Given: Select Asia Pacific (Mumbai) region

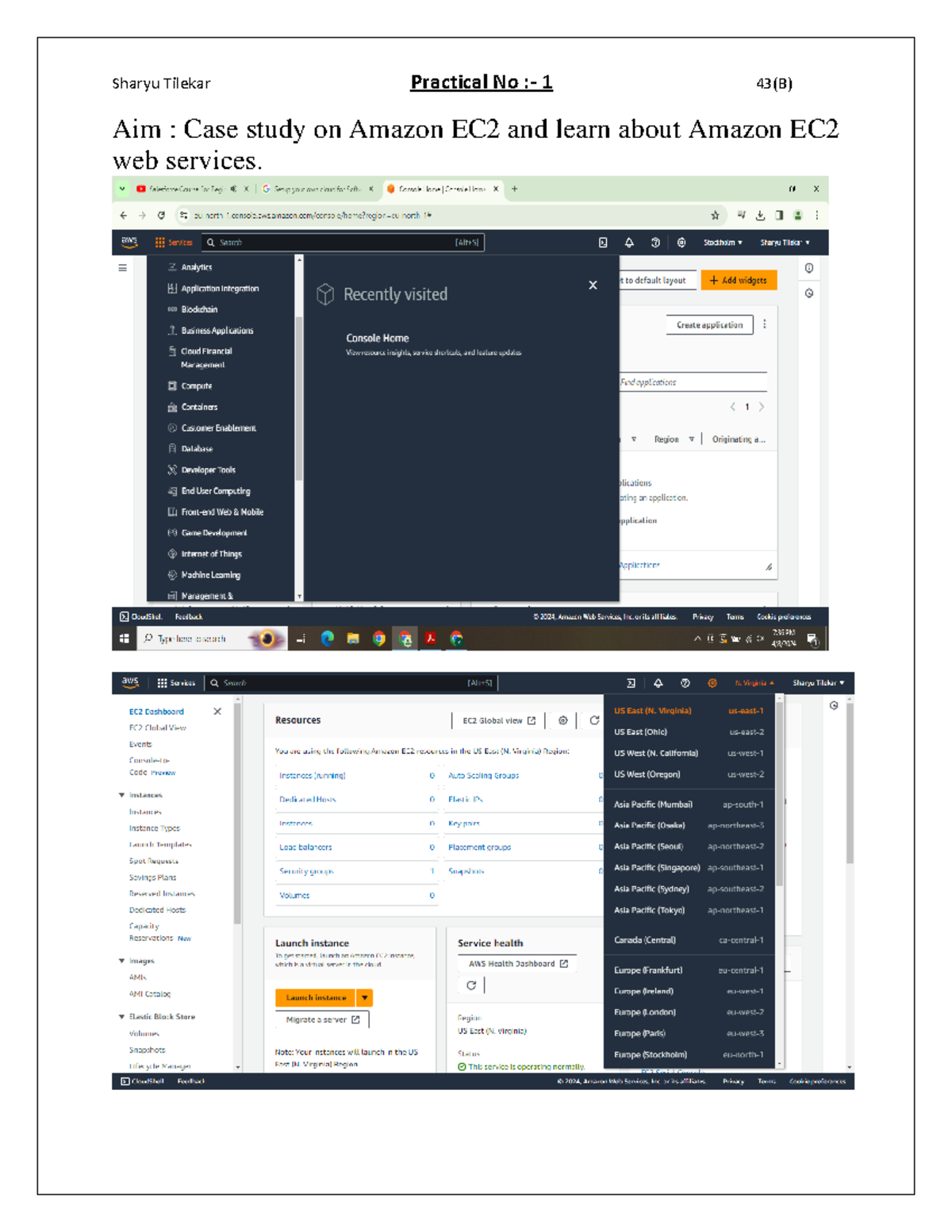Looking at the screenshot, I should point(651,804).
